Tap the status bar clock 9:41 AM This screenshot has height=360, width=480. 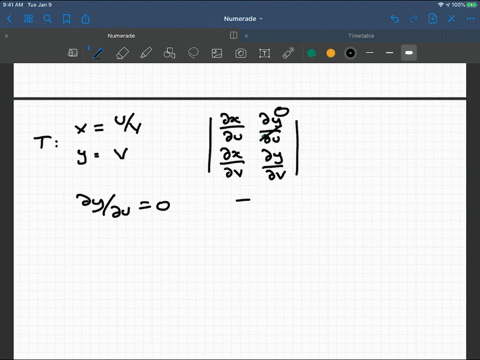[13, 5]
